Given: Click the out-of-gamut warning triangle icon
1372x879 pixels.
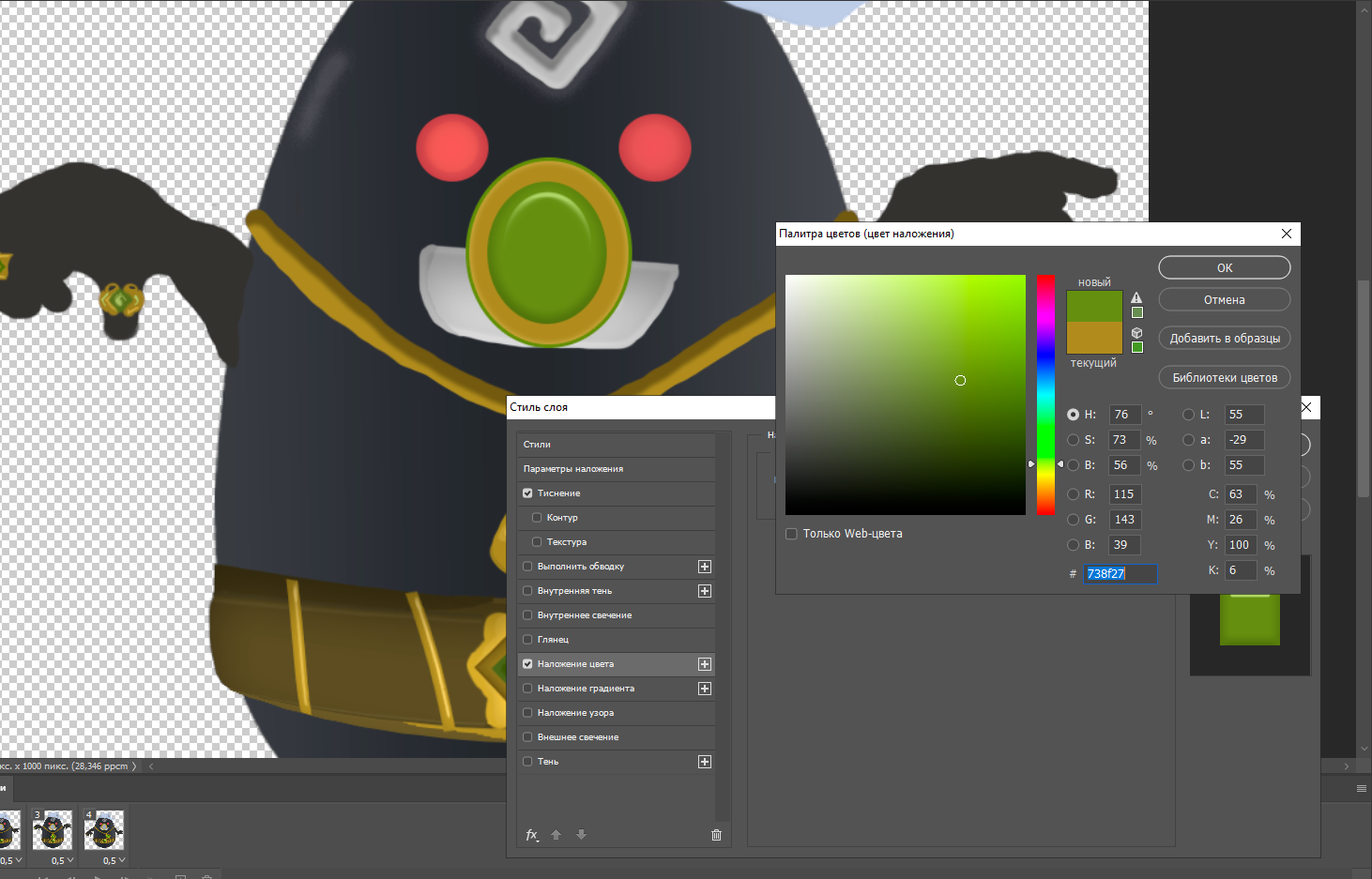Looking at the screenshot, I should (1136, 298).
